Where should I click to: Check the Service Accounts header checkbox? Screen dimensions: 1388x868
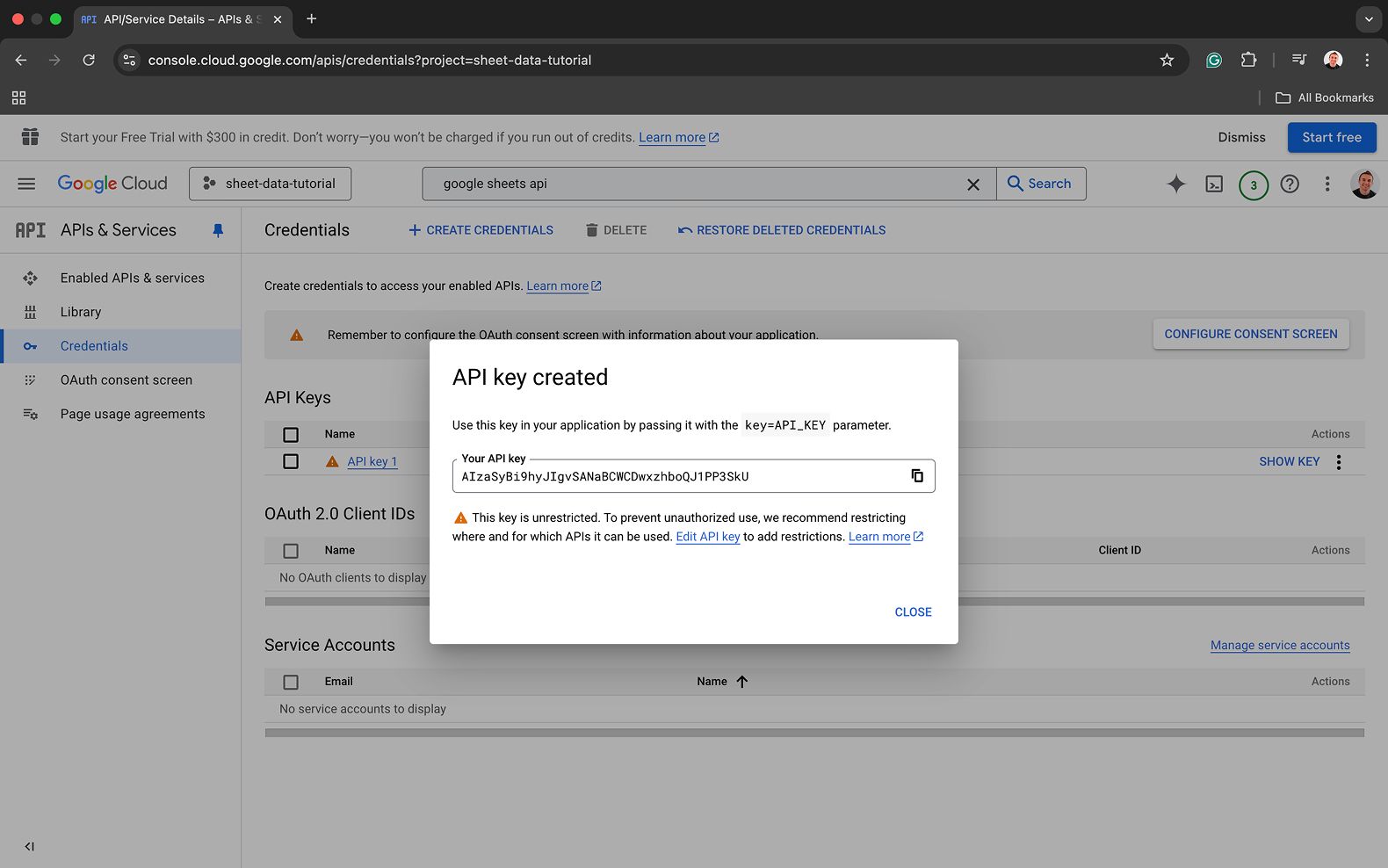coord(291,682)
